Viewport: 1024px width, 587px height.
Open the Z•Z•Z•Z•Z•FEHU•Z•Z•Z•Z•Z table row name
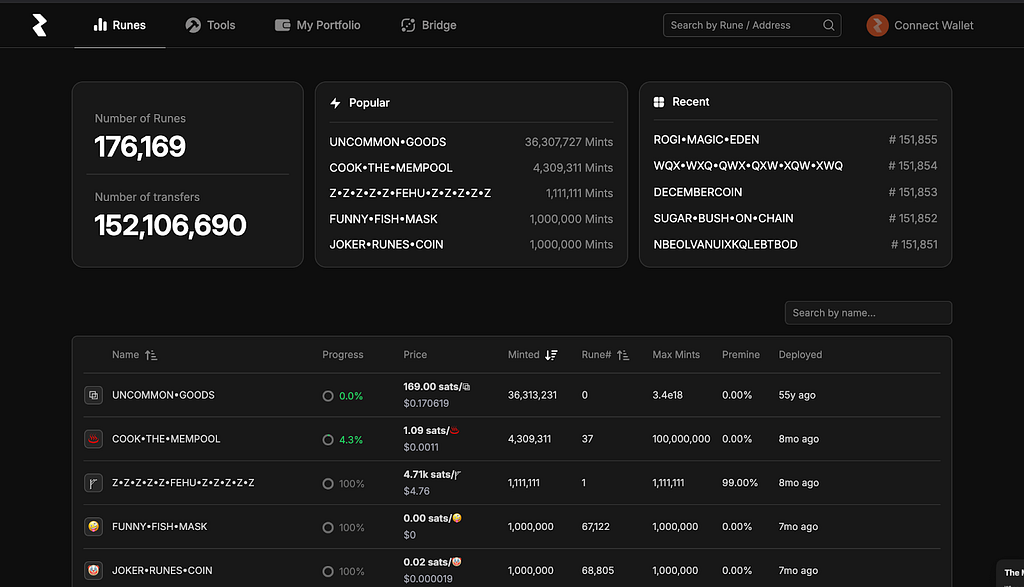coord(183,483)
